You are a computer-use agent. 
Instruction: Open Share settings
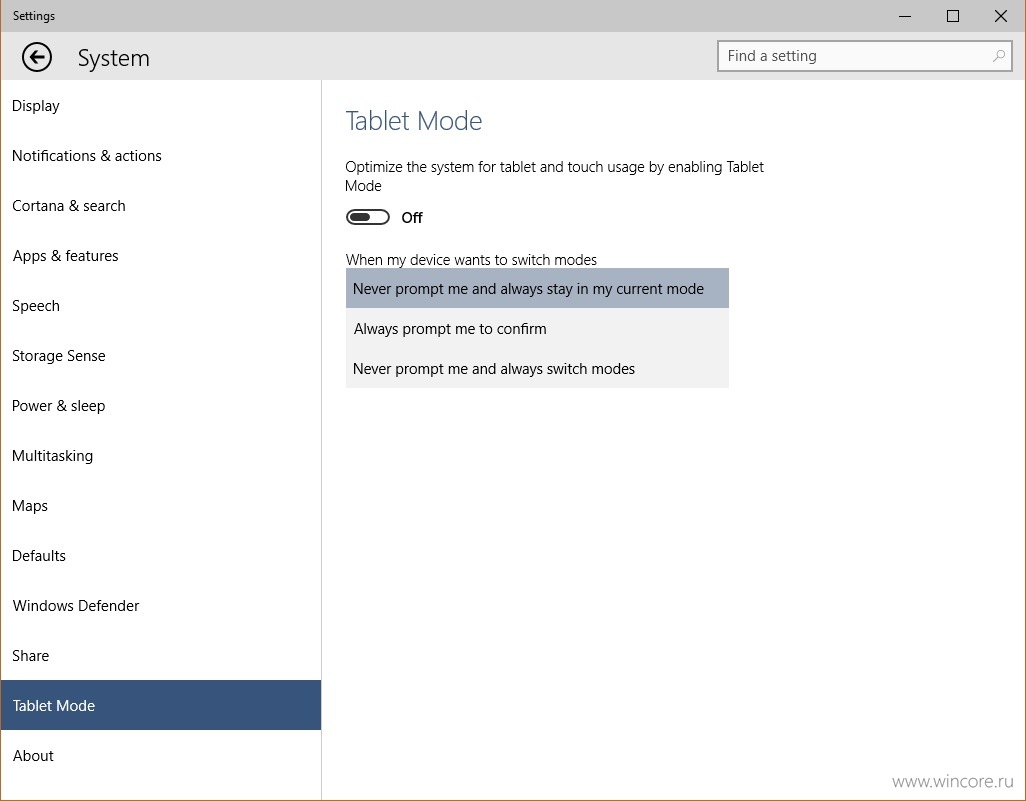point(161,656)
